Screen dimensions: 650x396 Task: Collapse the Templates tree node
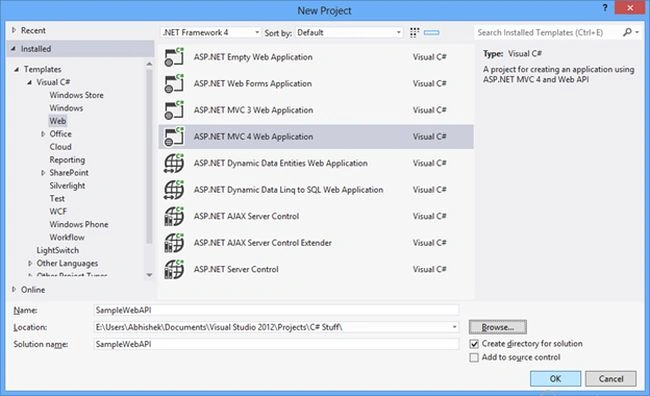17,69
